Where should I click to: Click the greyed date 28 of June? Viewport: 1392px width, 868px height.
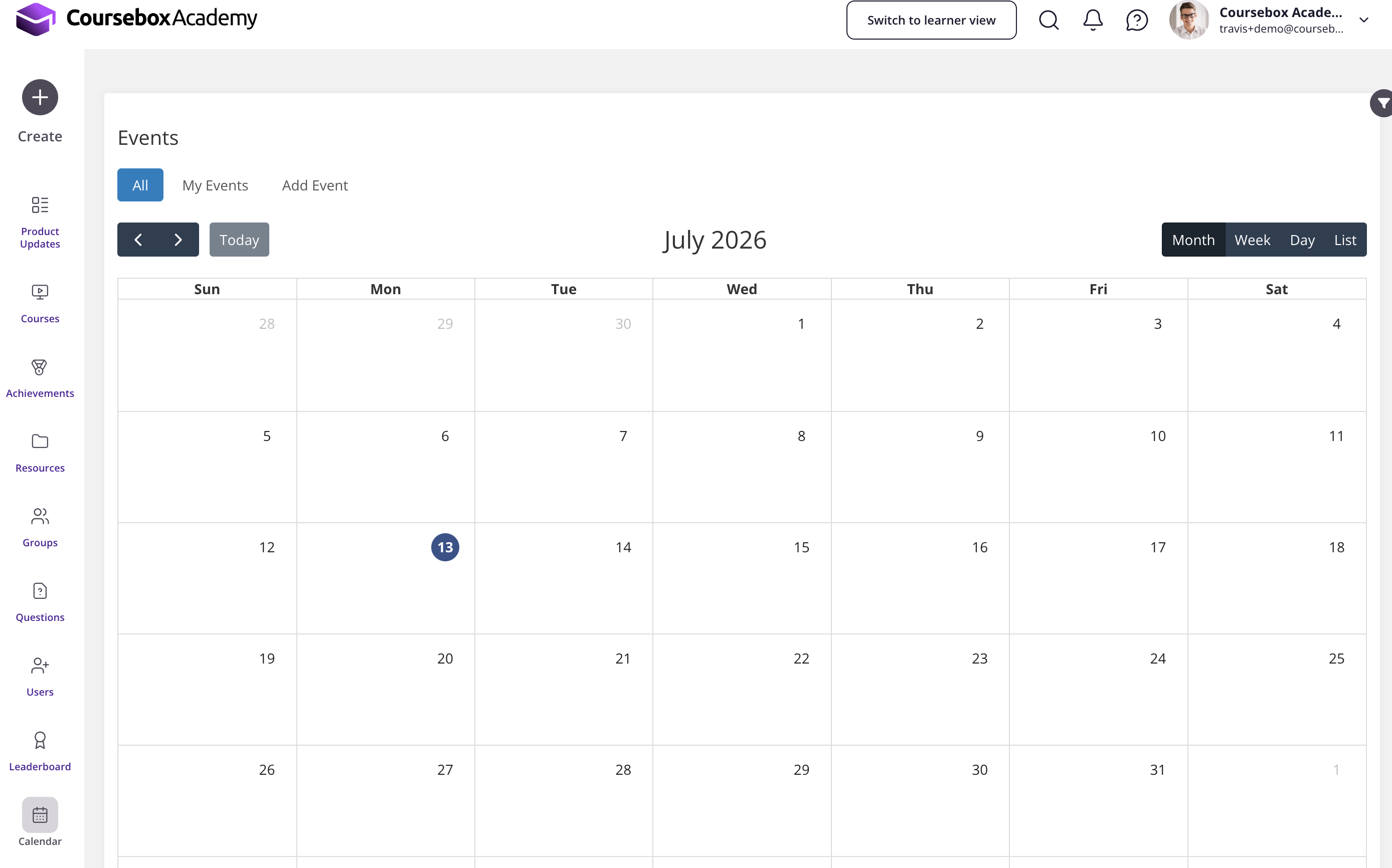click(x=266, y=324)
